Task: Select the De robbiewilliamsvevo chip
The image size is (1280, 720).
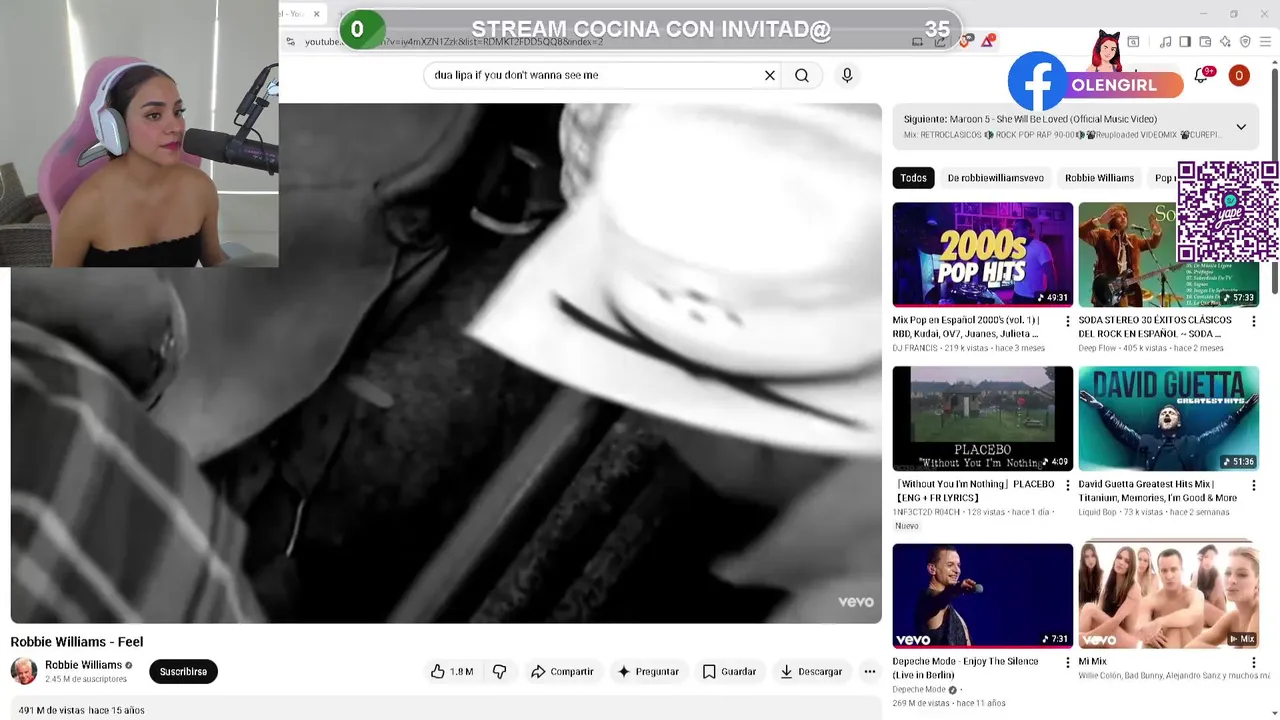Action: pyautogui.click(x=995, y=178)
